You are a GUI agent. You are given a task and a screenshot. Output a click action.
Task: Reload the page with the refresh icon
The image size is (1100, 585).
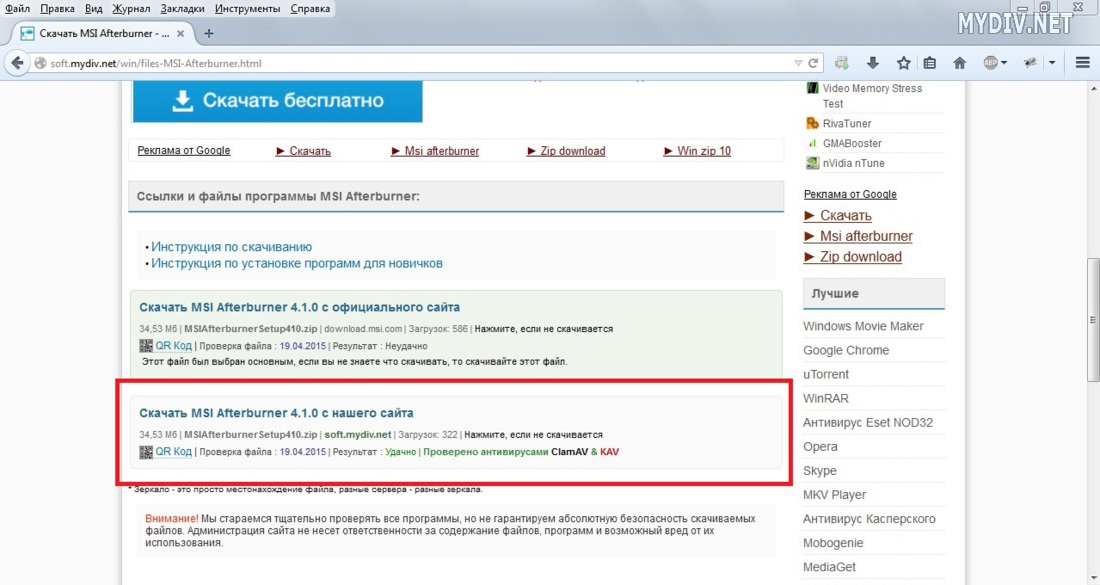(x=813, y=63)
